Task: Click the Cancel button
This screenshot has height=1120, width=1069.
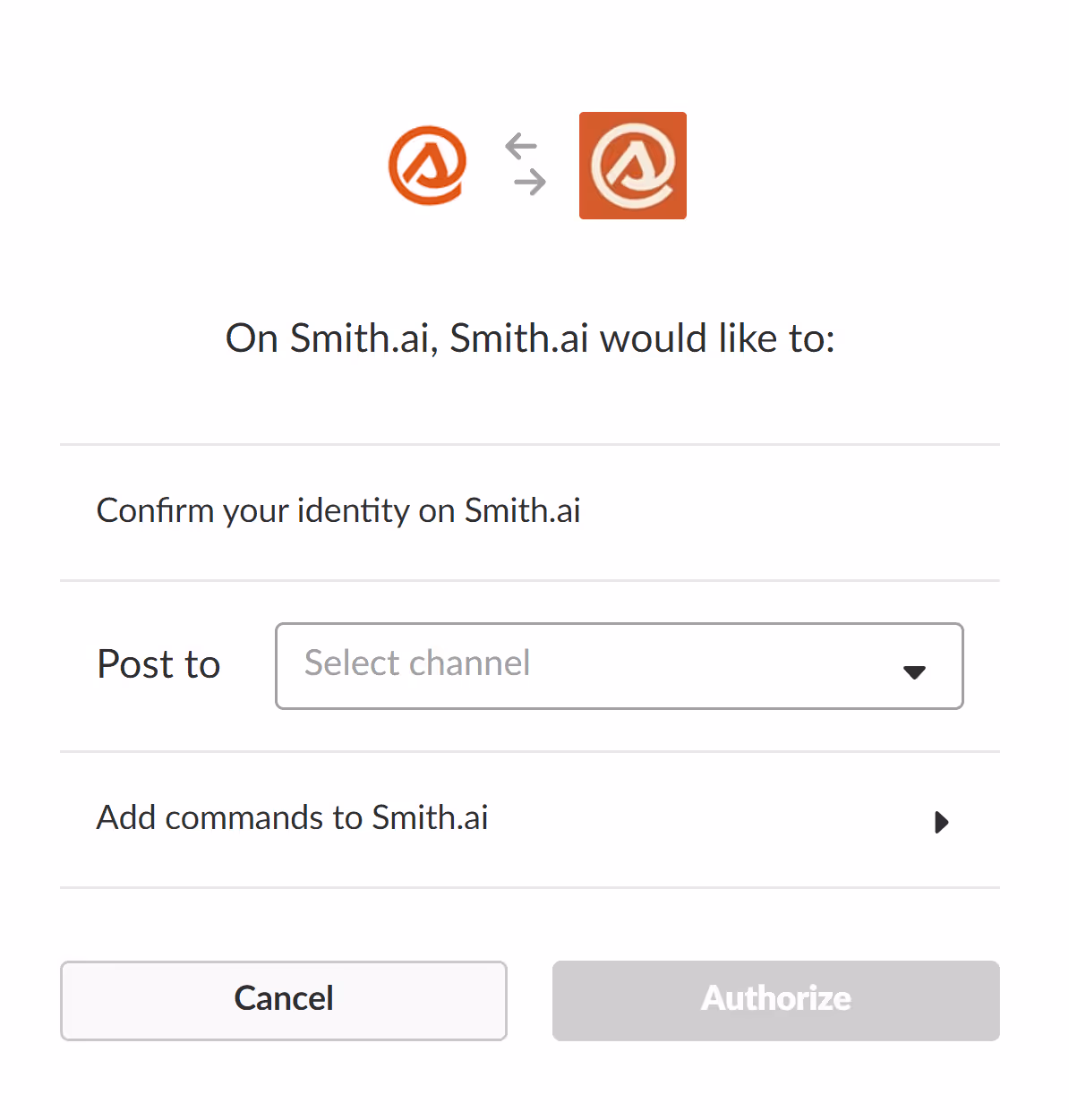Action: (x=283, y=1000)
